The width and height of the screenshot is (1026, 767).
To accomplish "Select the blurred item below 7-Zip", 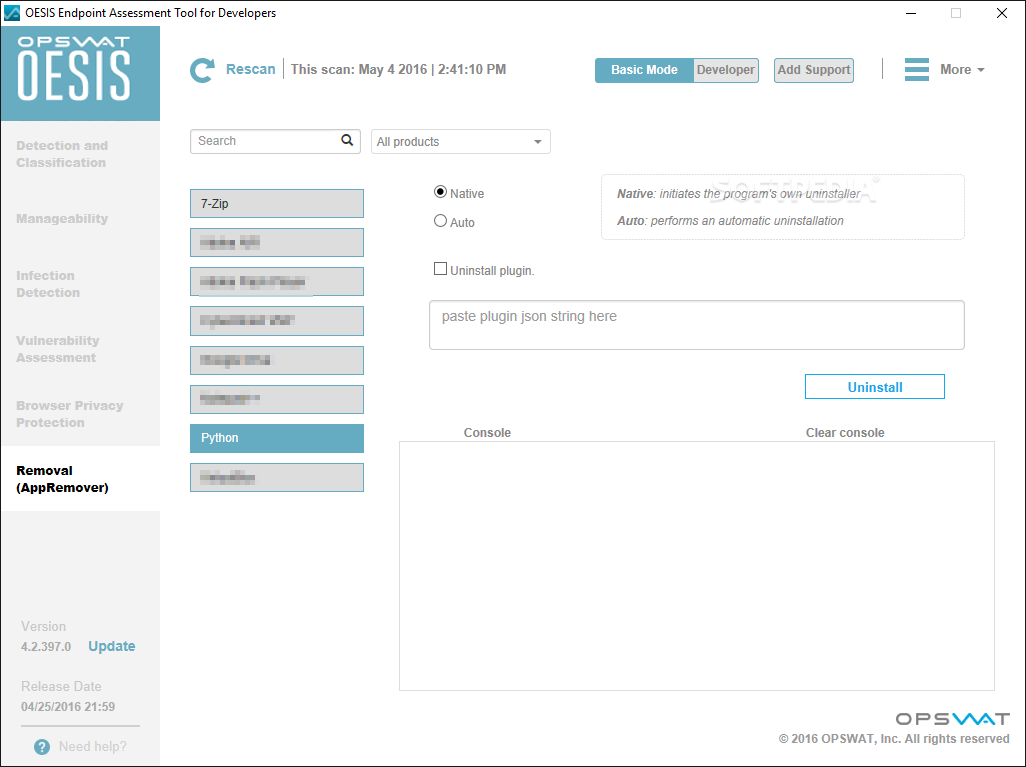I will [x=277, y=243].
